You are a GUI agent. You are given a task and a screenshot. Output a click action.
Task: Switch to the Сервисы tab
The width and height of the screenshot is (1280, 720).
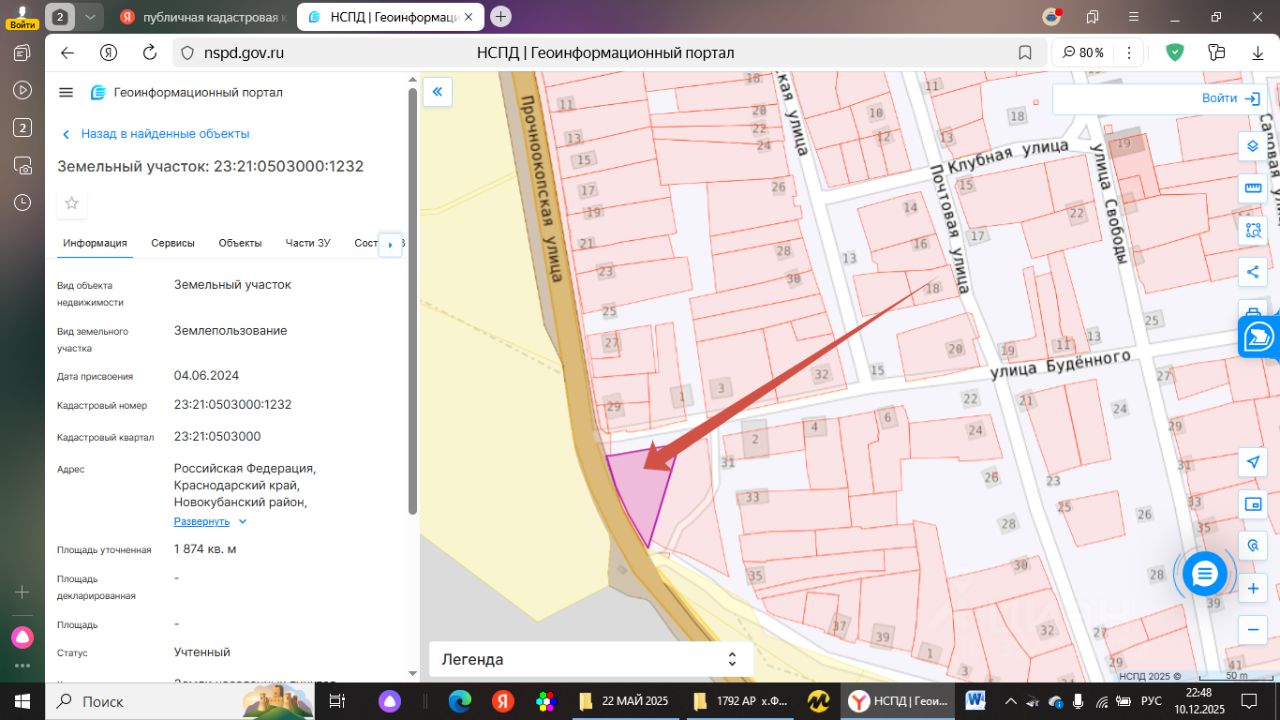tap(173, 243)
